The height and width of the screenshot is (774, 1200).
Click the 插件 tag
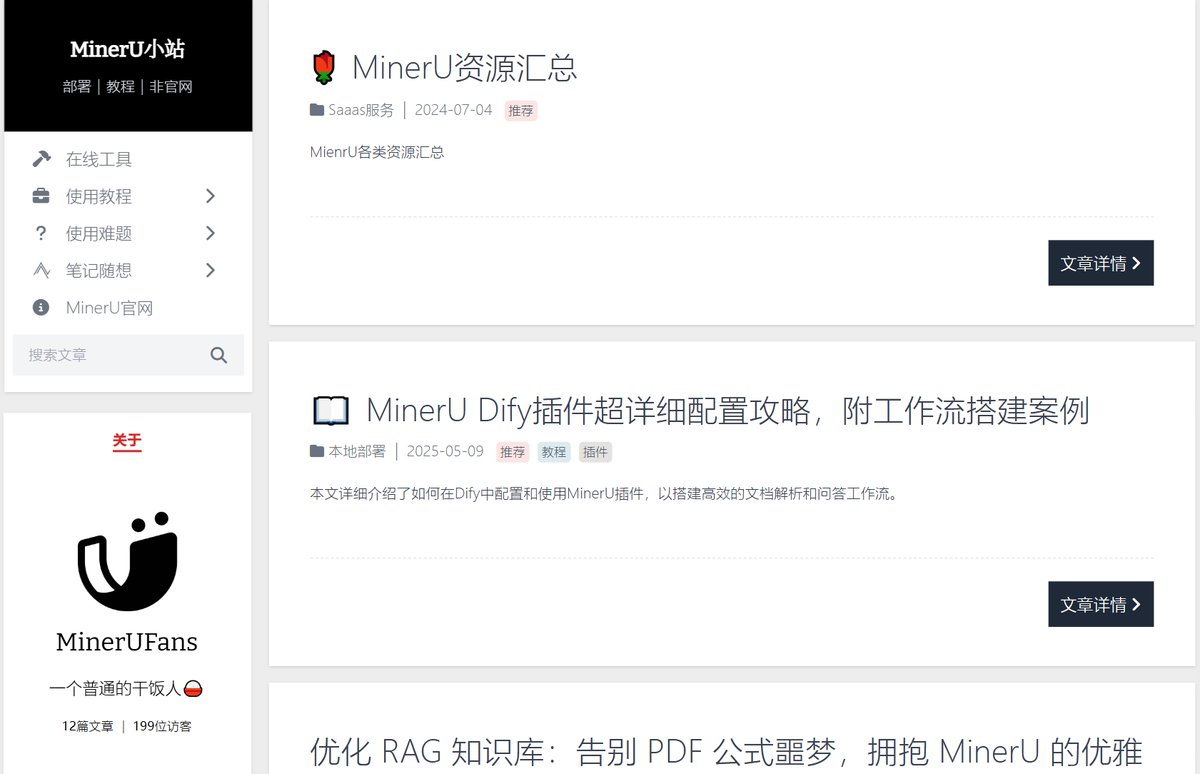point(595,452)
